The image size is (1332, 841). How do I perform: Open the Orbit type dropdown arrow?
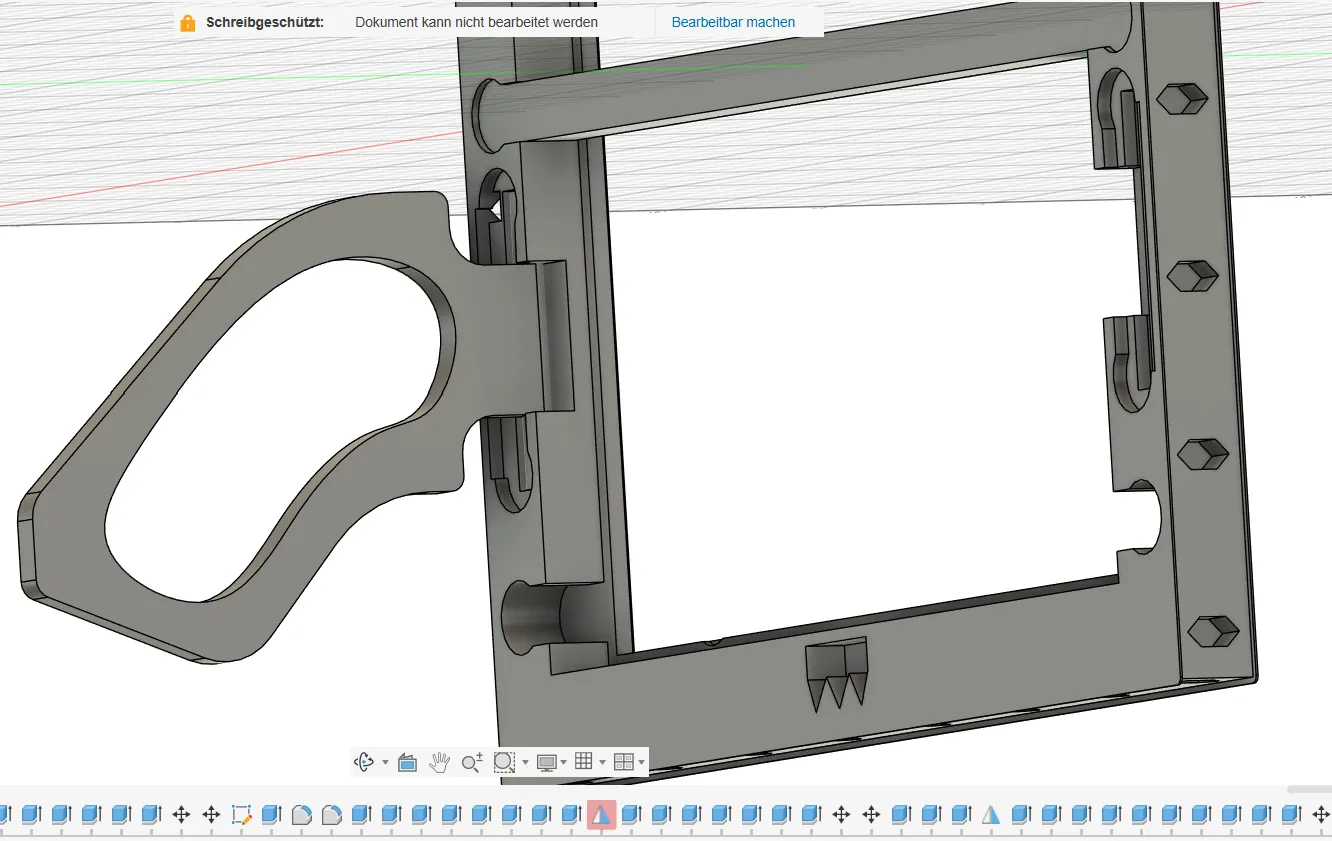click(x=386, y=763)
